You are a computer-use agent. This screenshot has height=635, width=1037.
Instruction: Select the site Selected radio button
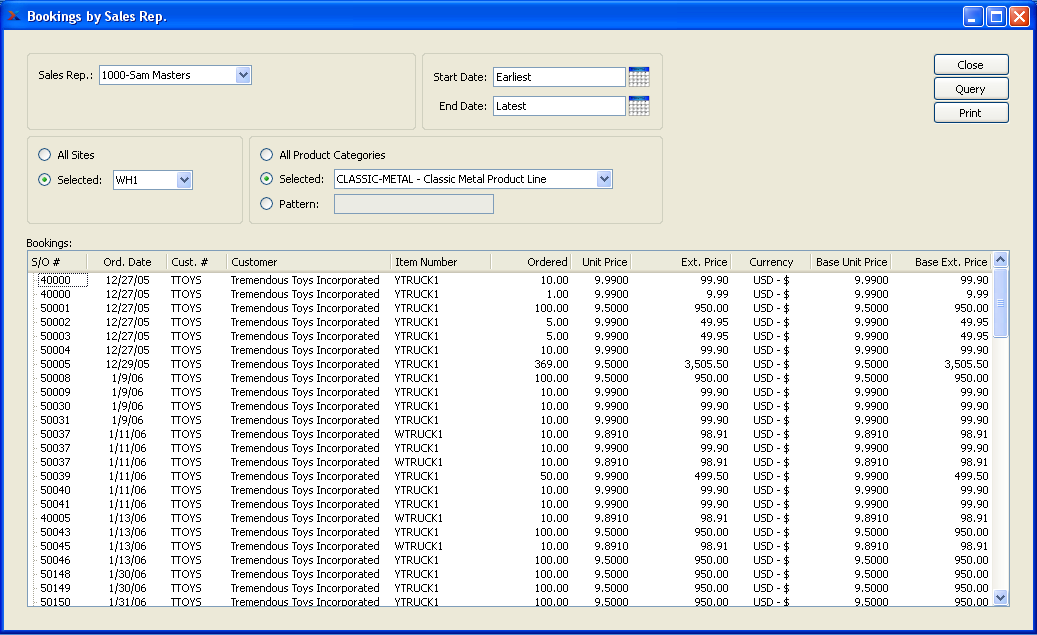pyautogui.click(x=44, y=180)
